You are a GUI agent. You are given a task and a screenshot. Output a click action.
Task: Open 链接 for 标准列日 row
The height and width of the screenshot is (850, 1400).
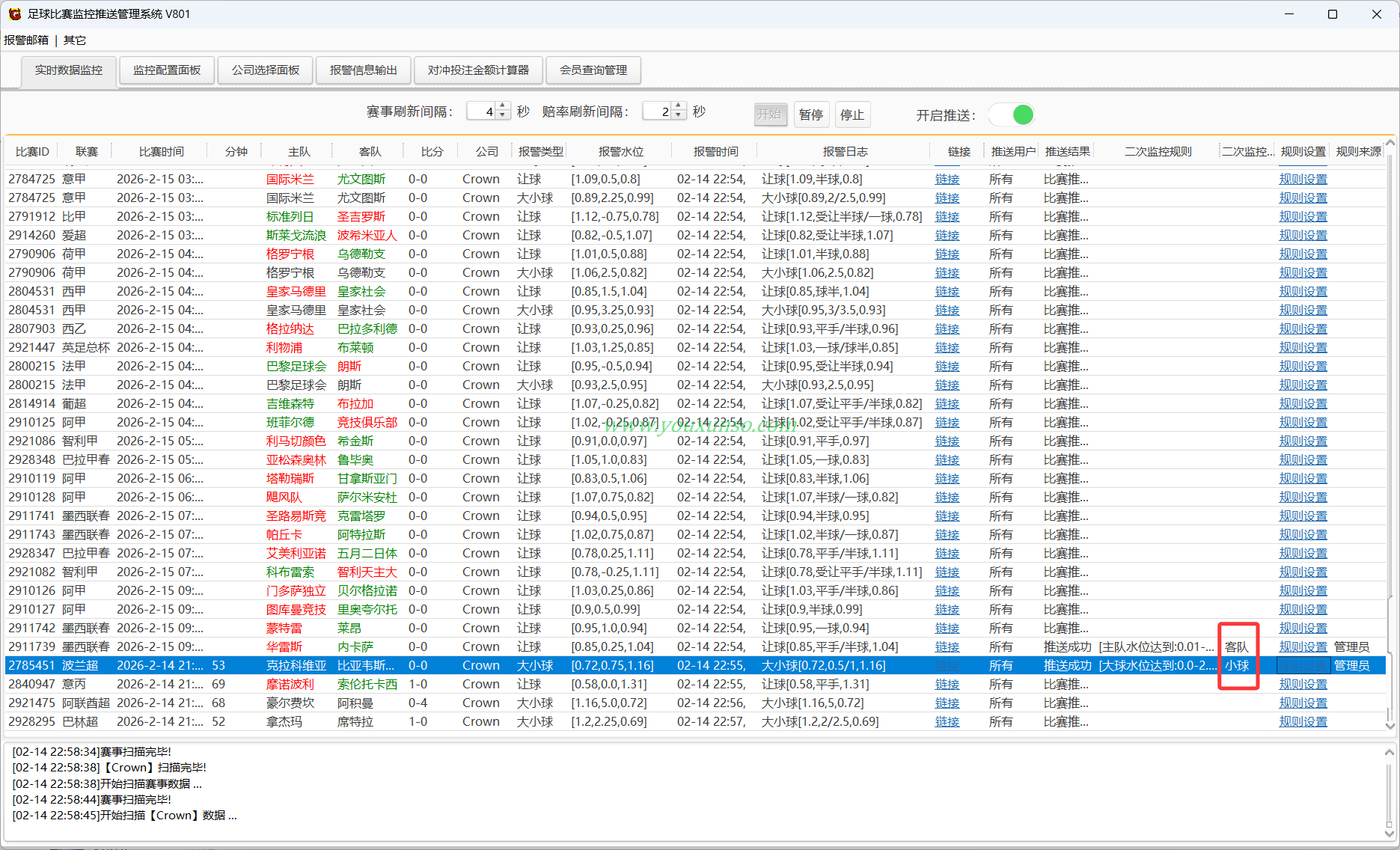947,217
